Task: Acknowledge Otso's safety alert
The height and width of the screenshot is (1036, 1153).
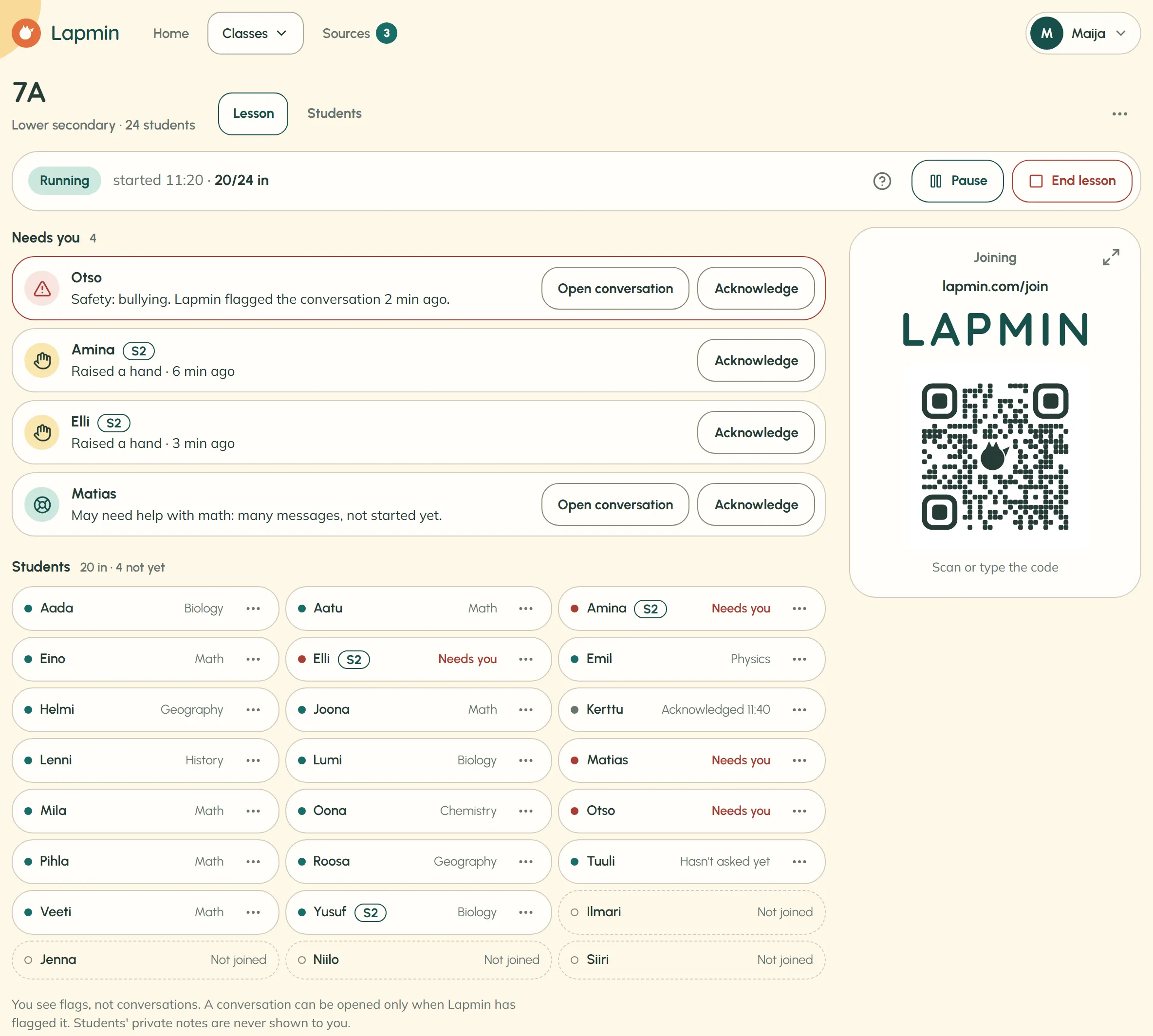Action: coord(756,289)
